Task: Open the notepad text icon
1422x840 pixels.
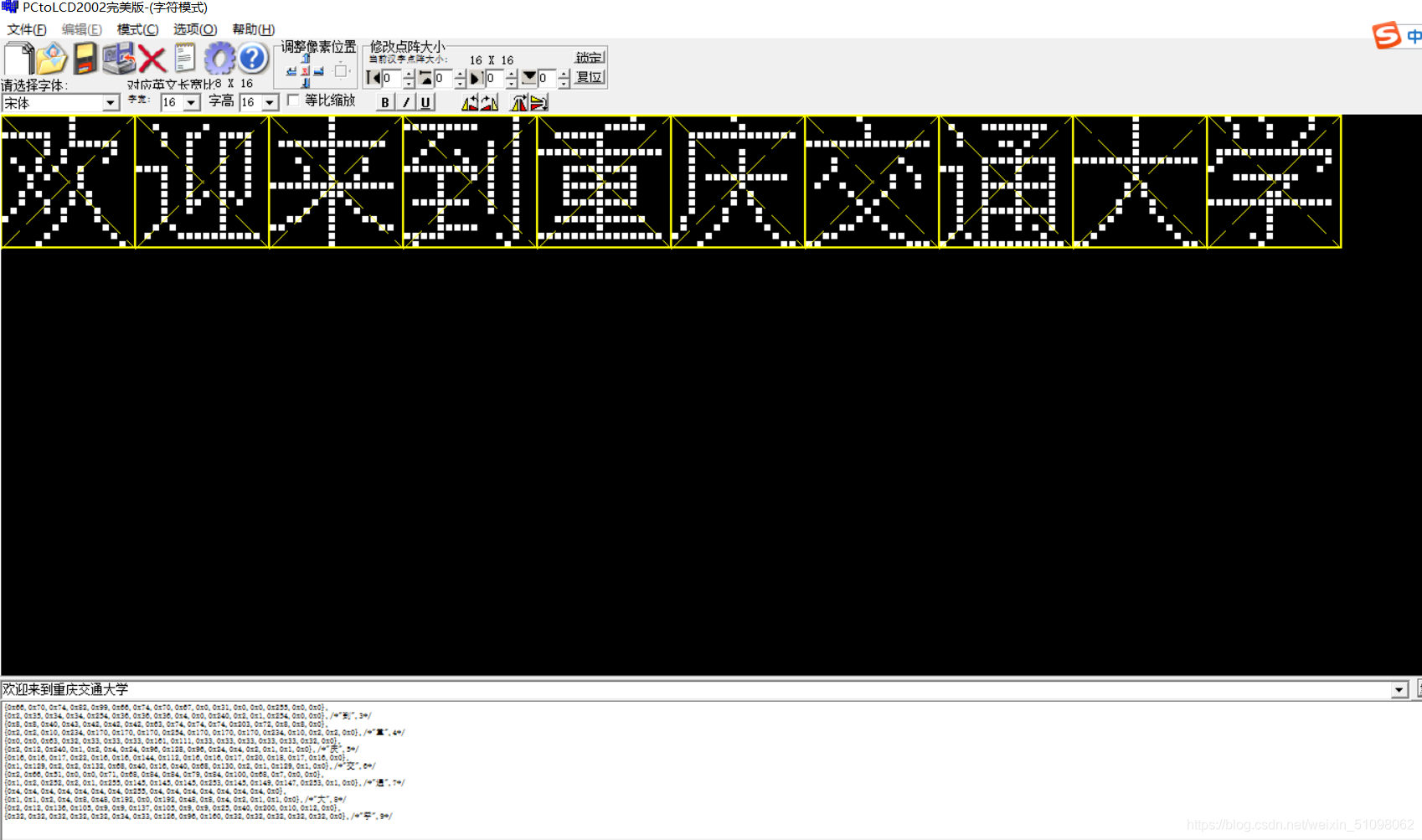Action: click(x=185, y=59)
